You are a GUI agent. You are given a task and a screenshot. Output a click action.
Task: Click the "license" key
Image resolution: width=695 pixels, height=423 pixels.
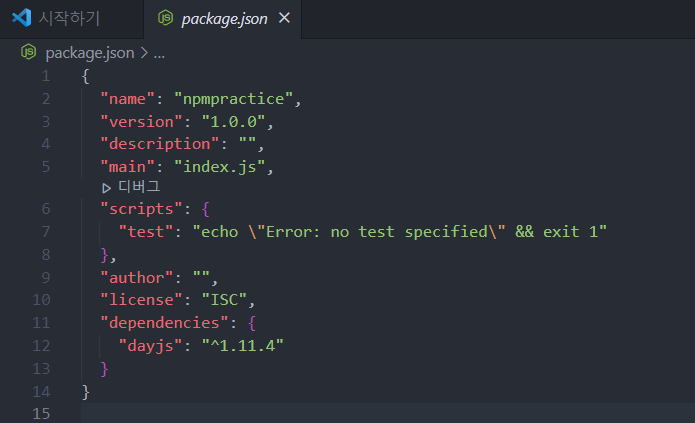point(141,300)
